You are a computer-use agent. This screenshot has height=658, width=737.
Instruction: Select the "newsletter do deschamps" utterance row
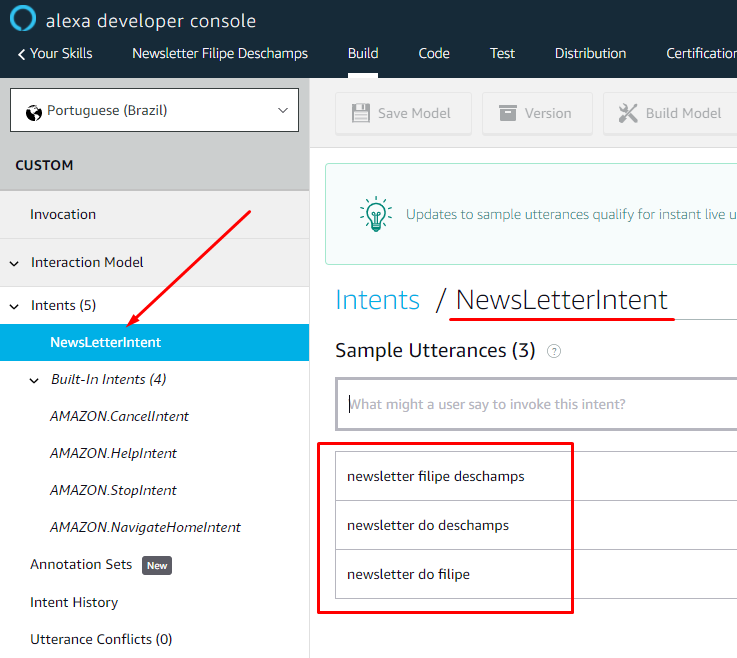(x=428, y=525)
